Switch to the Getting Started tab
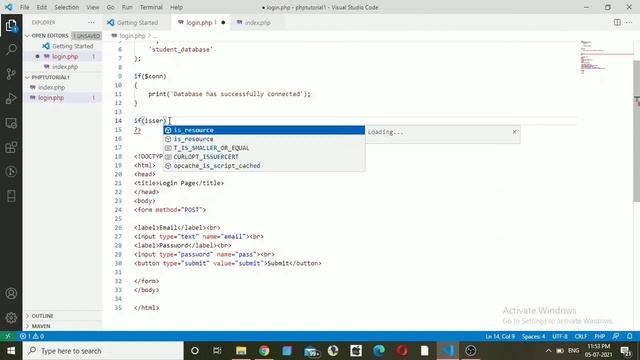This screenshot has height=360, width=640. [x=137, y=22]
